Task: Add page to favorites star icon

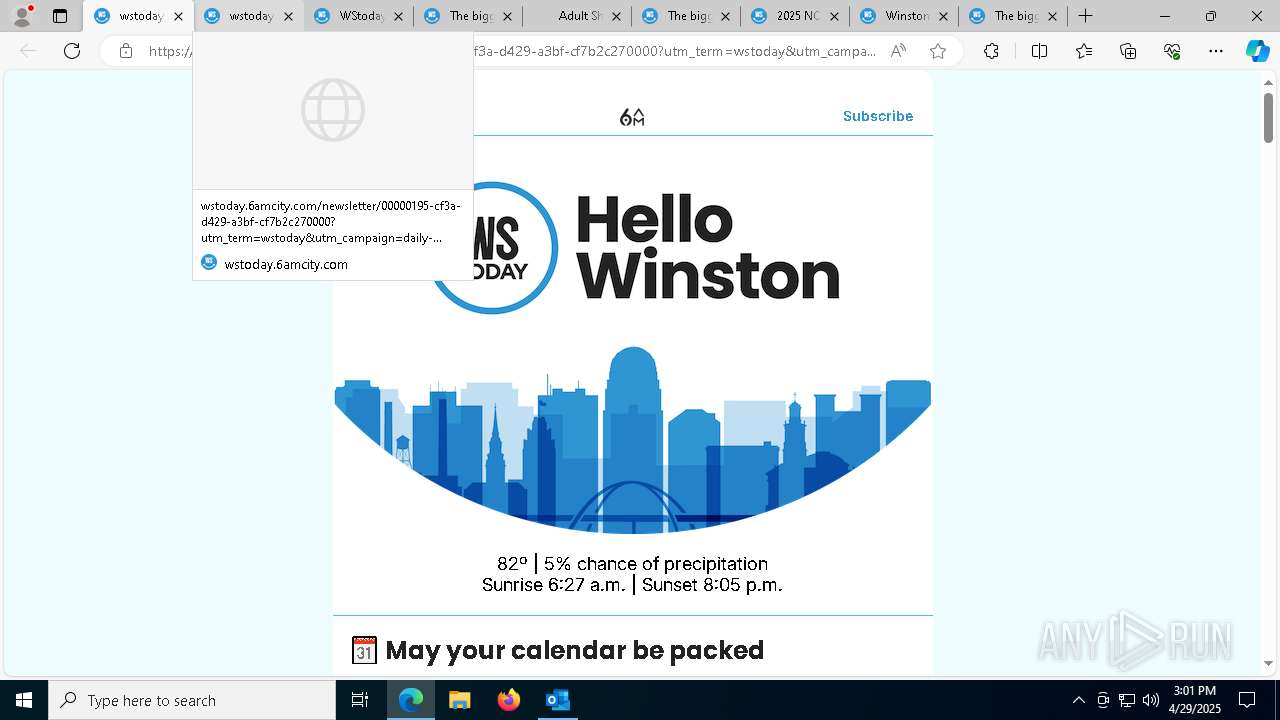Action: [x=937, y=51]
